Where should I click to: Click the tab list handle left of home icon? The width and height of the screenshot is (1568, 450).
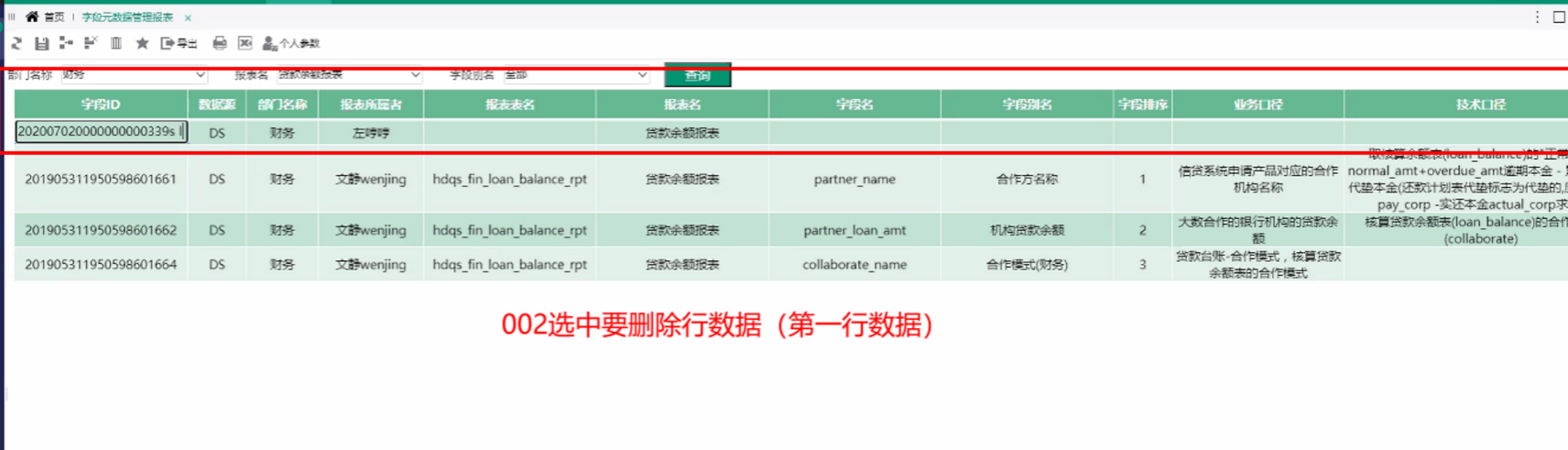(x=12, y=16)
